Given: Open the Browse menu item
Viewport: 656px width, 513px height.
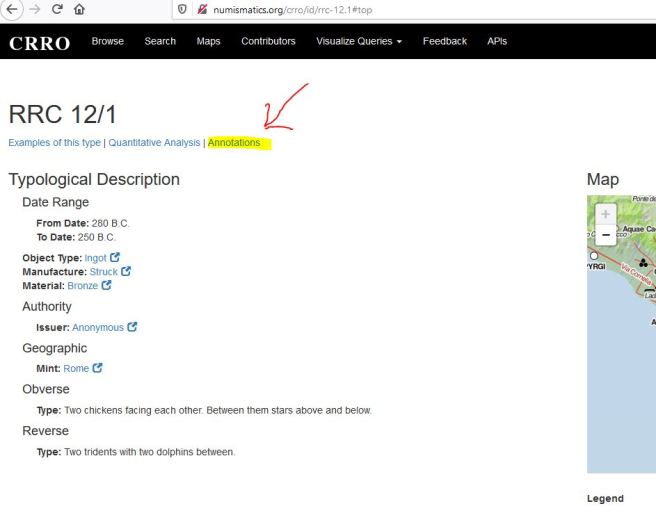Looking at the screenshot, I should point(108,41).
